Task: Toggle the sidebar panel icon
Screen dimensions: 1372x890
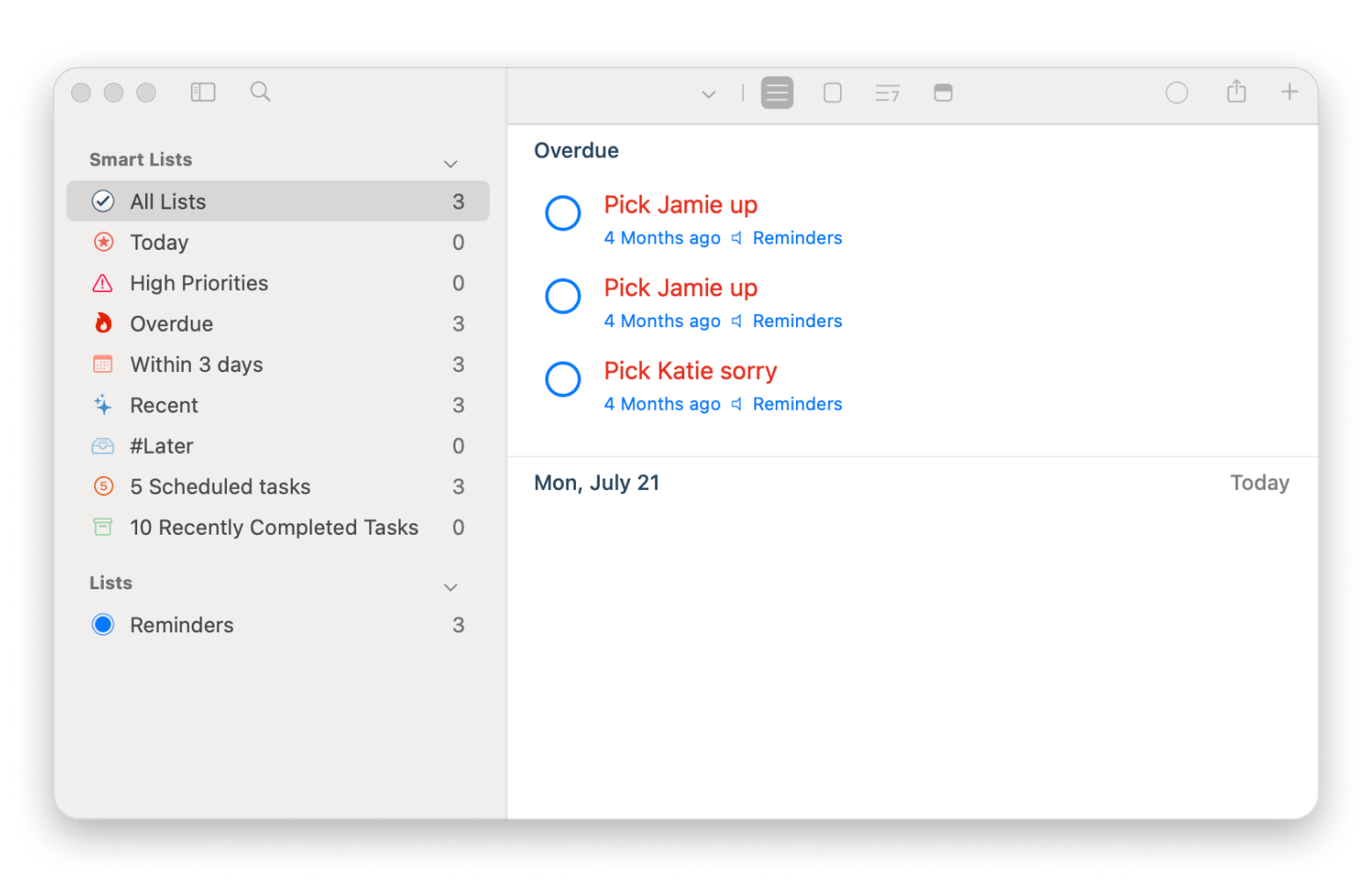Action: pyautogui.click(x=203, y=92)
